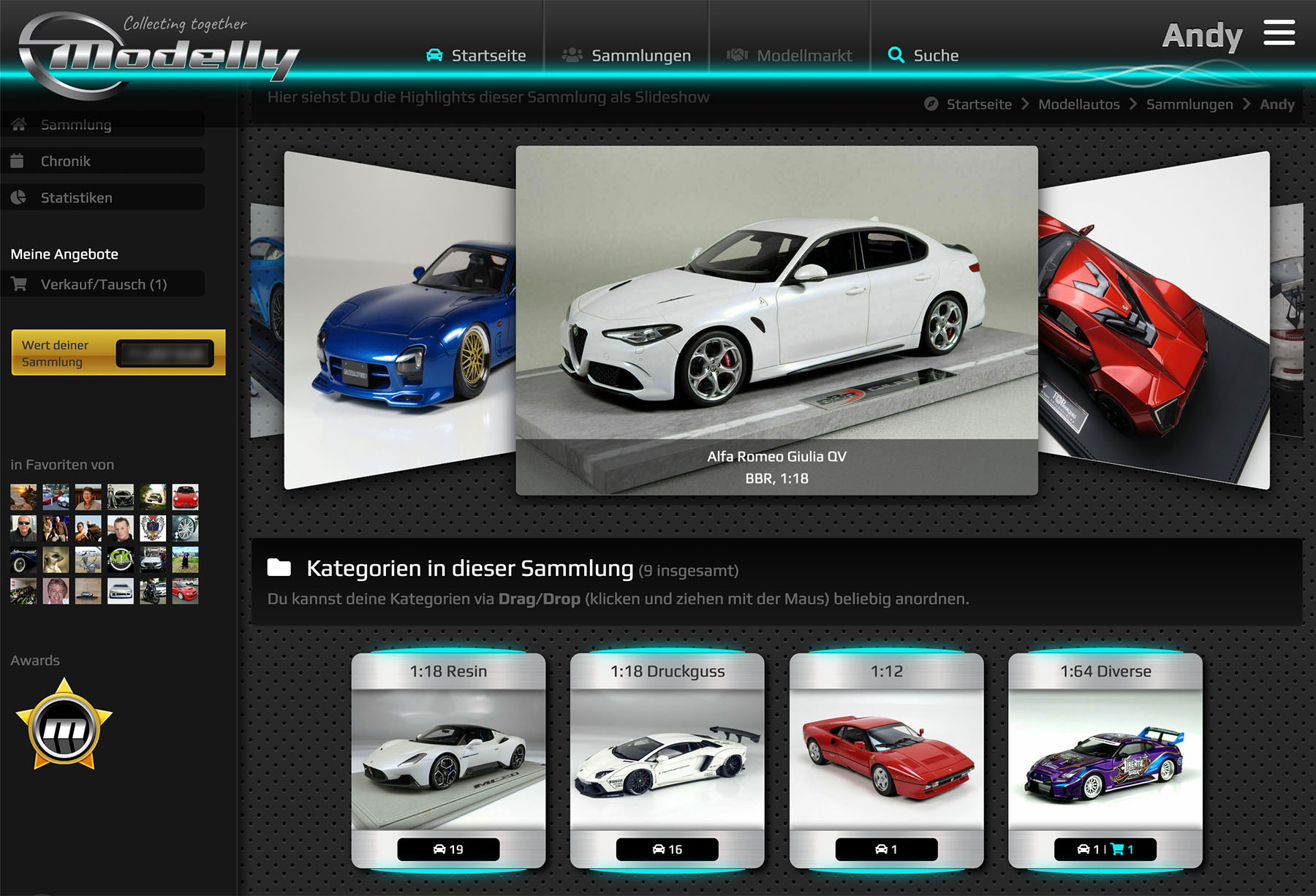The height and width of the screenshot is (896, 1316).
Task: Click Sammlungen in the breadcrumb trail
Action: (x=1189, y=105)
